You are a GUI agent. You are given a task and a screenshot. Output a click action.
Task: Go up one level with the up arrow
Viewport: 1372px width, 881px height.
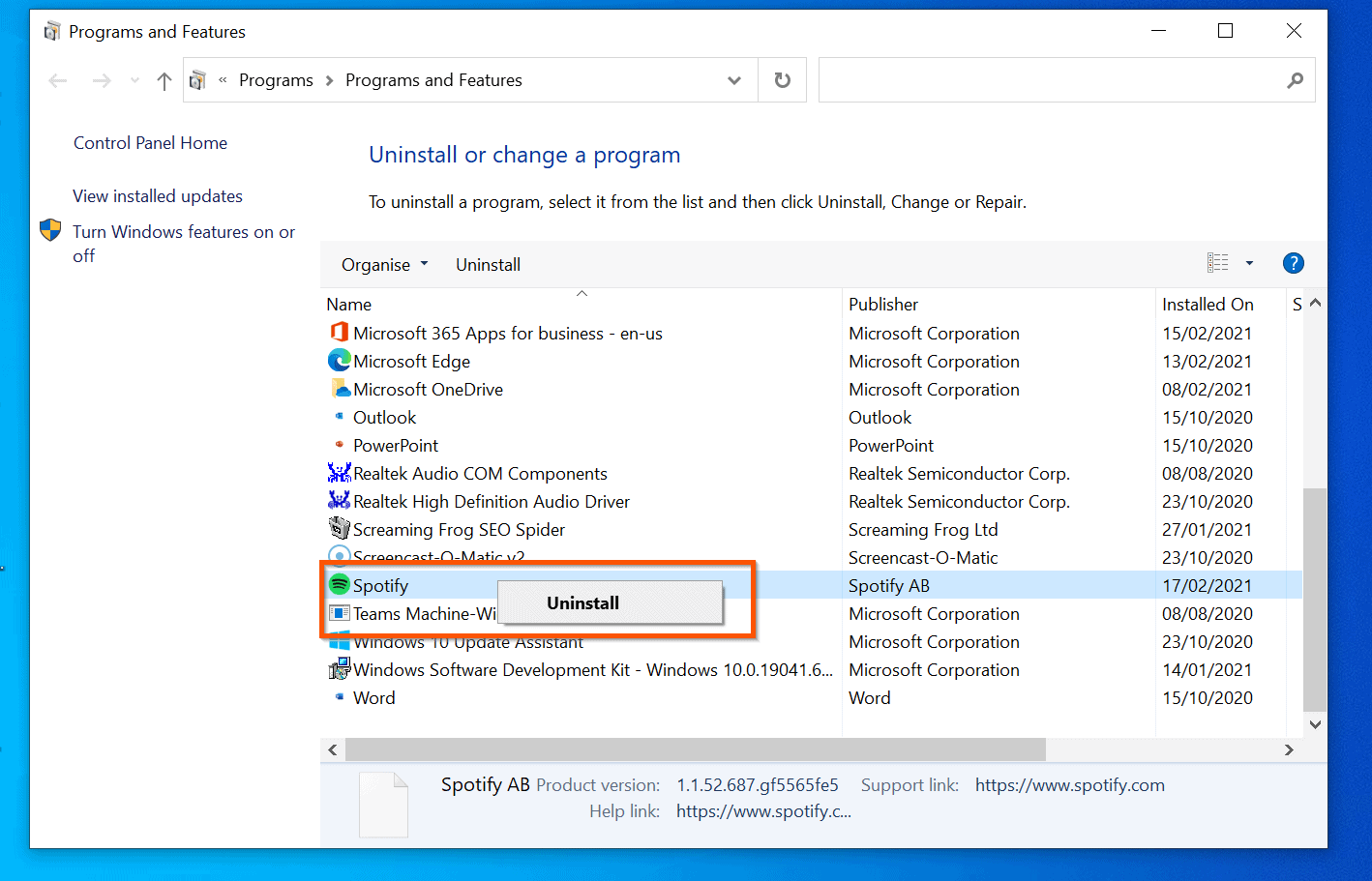tap(164, 81)
